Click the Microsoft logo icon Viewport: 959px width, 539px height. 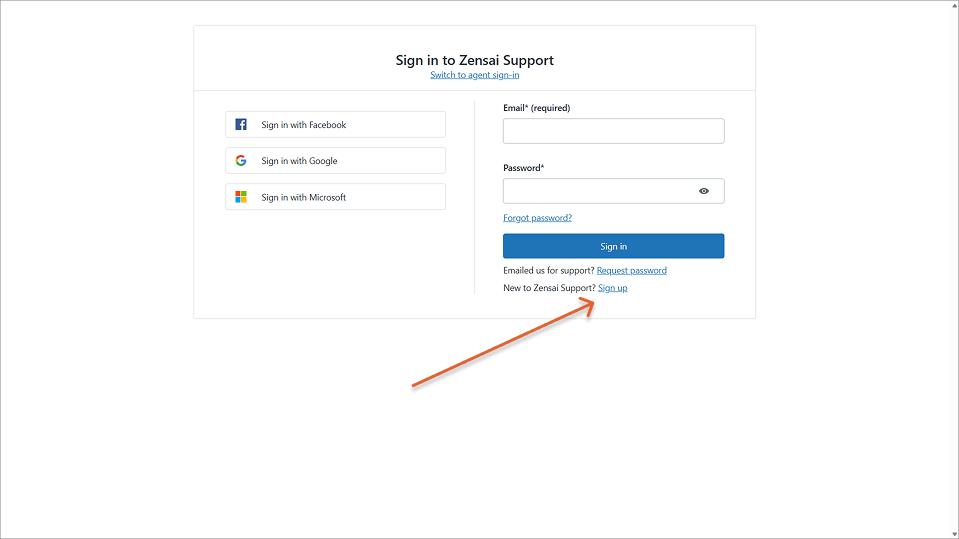(x=241, y=197)
